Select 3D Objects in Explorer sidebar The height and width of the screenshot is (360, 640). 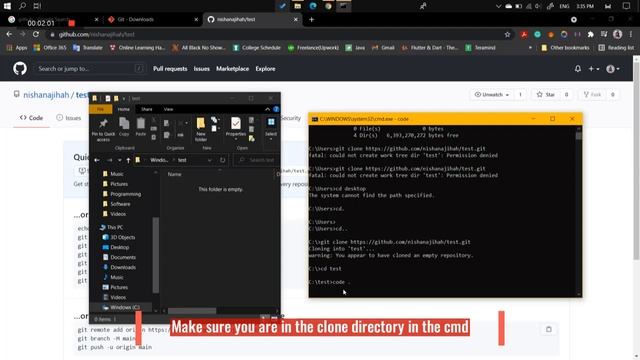point(122,238)
